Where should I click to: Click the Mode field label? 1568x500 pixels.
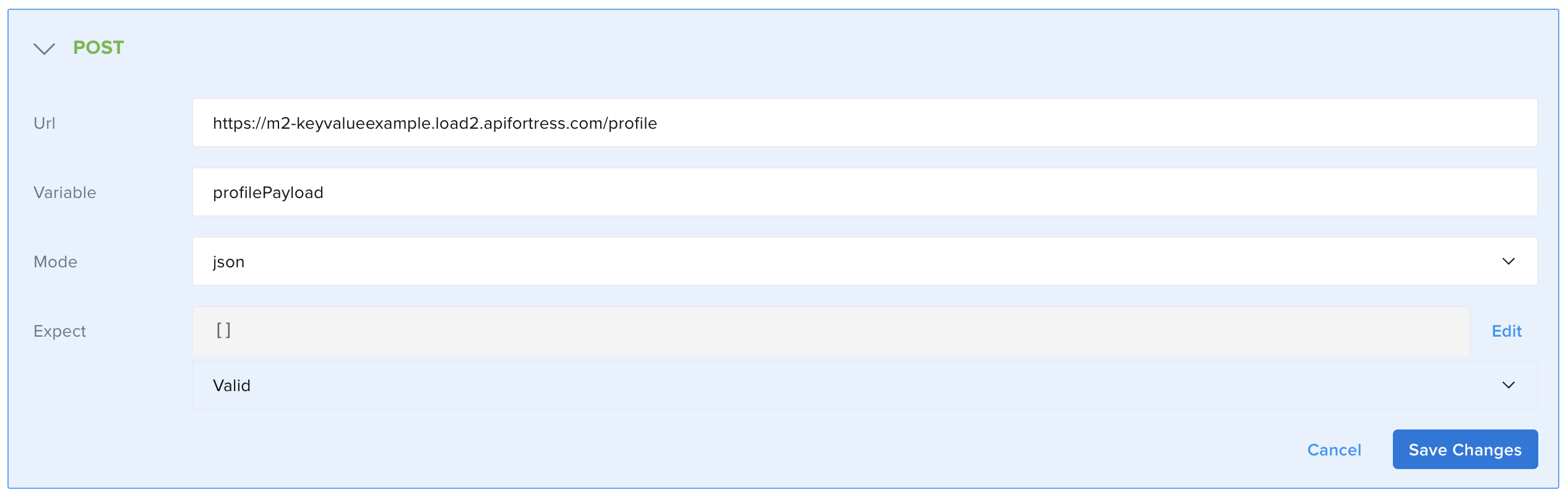56,262
